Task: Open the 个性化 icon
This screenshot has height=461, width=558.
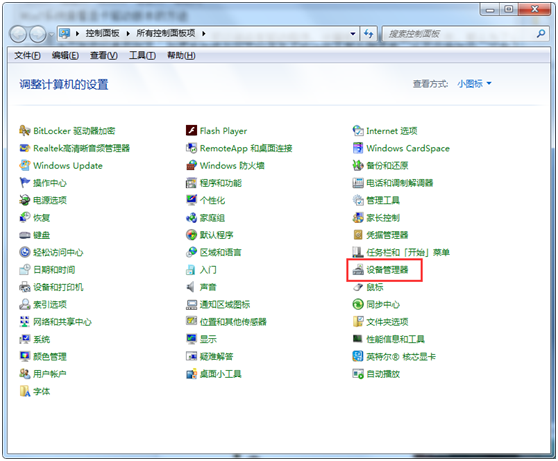Action: click(x=191, y=200)
